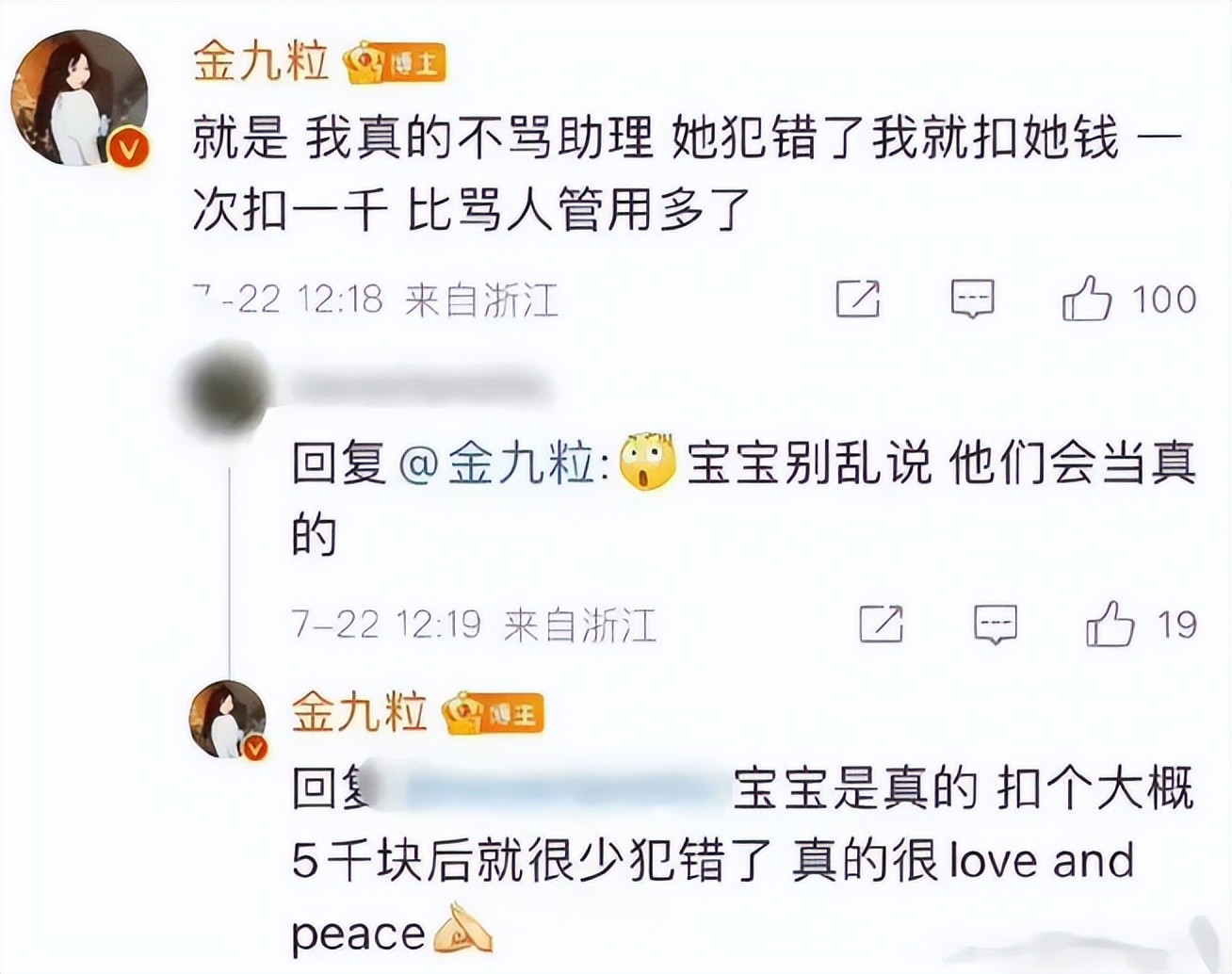The image size is (1232, 974).
Task: Click the blurred username of the replier
Action: pos(415,387)
